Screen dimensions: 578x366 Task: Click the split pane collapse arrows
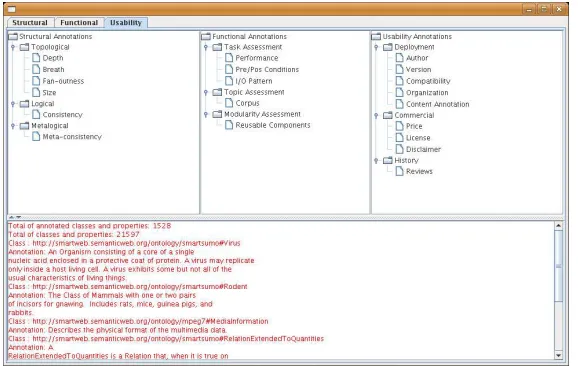click(15, 217)
